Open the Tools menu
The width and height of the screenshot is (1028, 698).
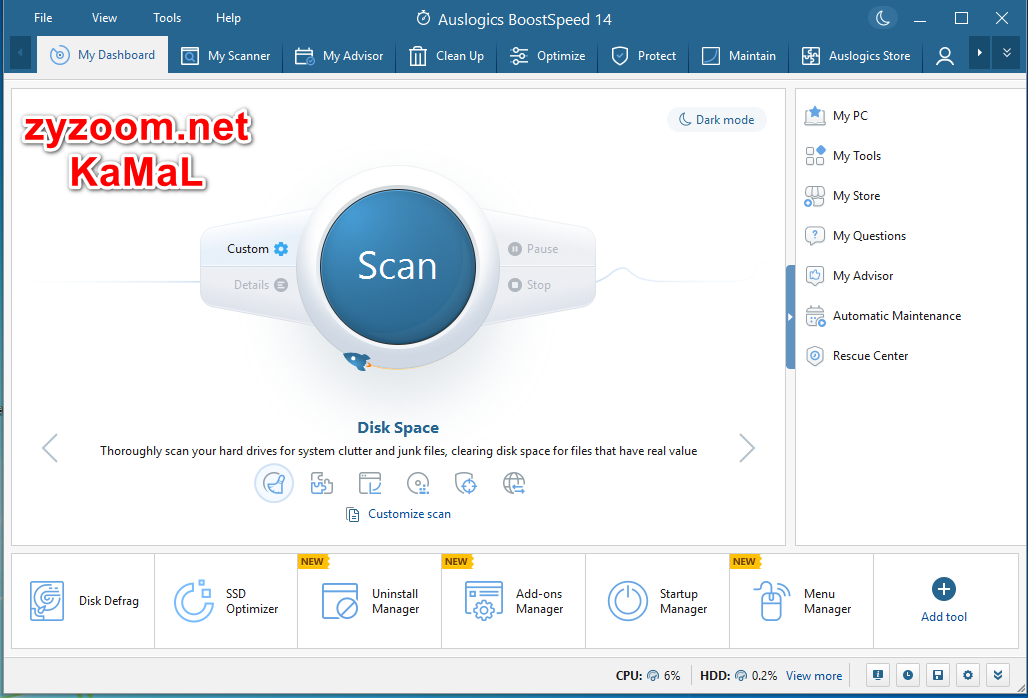coord(167,18)
